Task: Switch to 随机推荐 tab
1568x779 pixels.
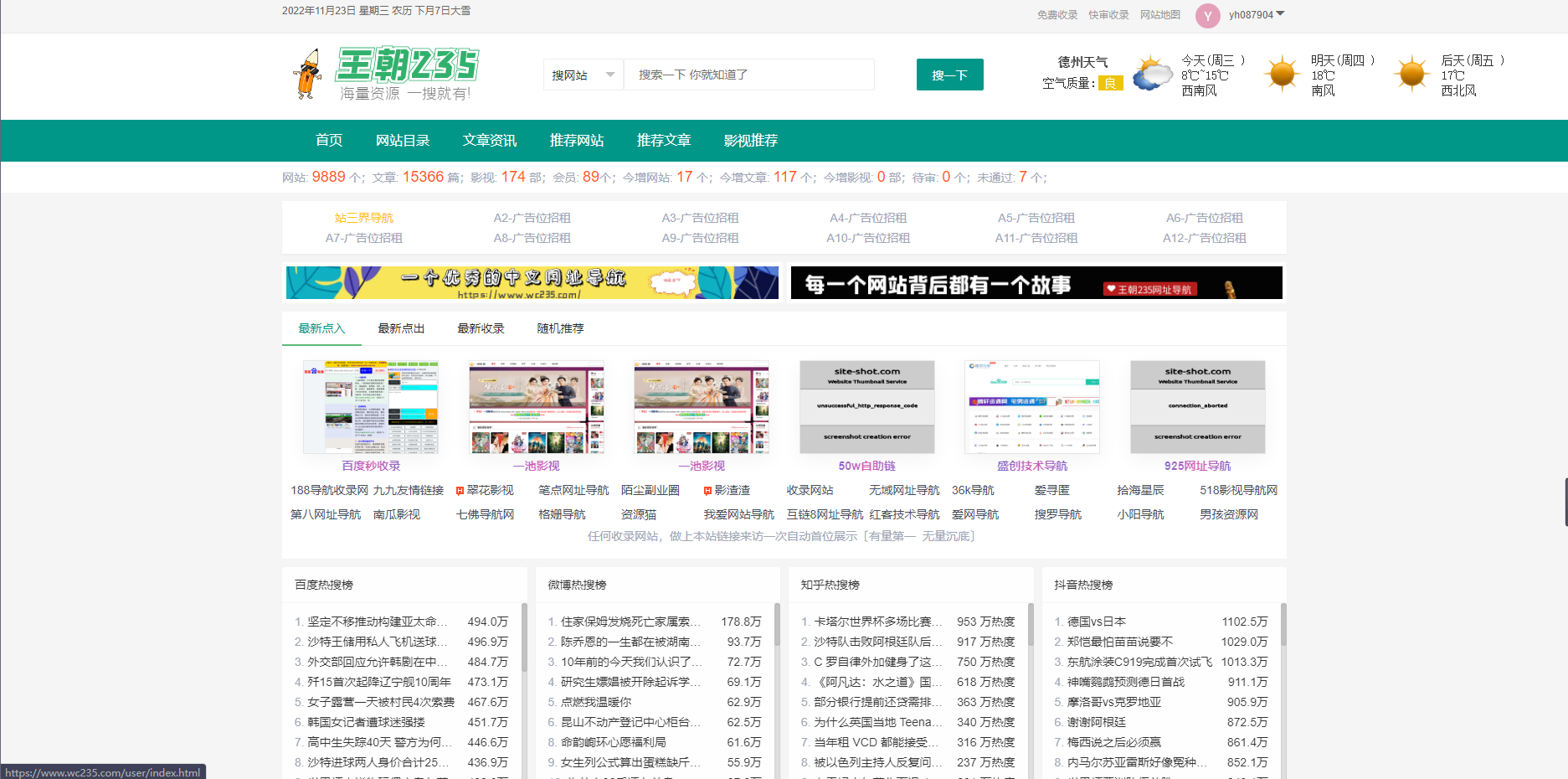Action: [x=560, y=328]
